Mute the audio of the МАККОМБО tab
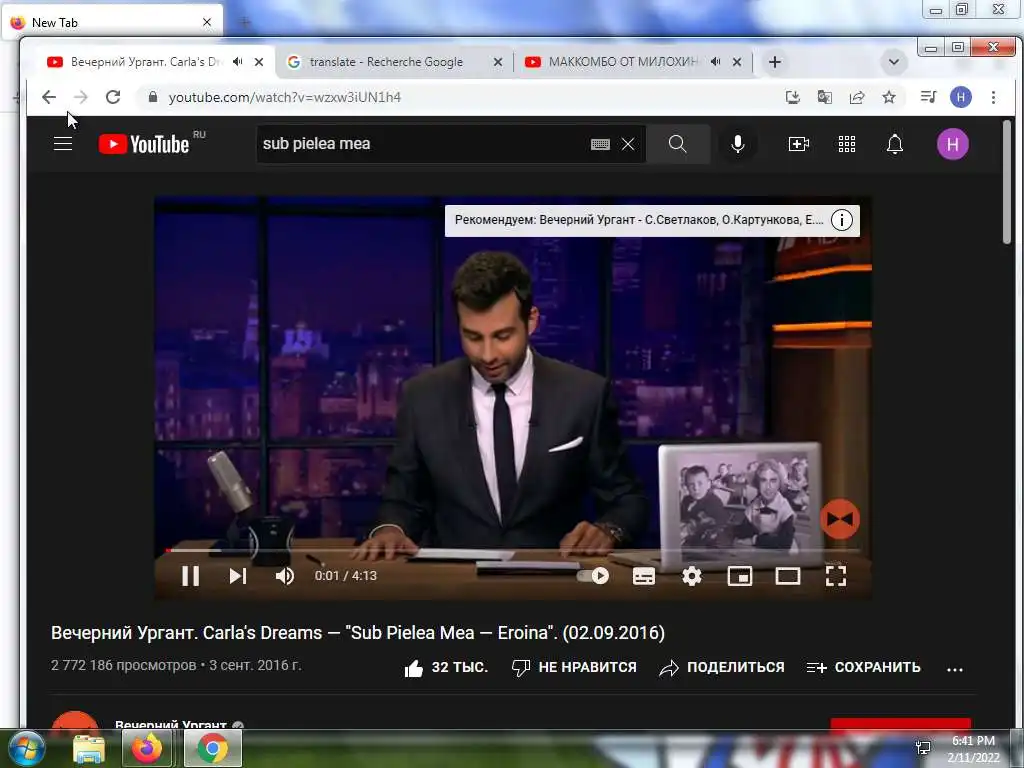This screenshot has height=768, width=1024. point(716,62)
